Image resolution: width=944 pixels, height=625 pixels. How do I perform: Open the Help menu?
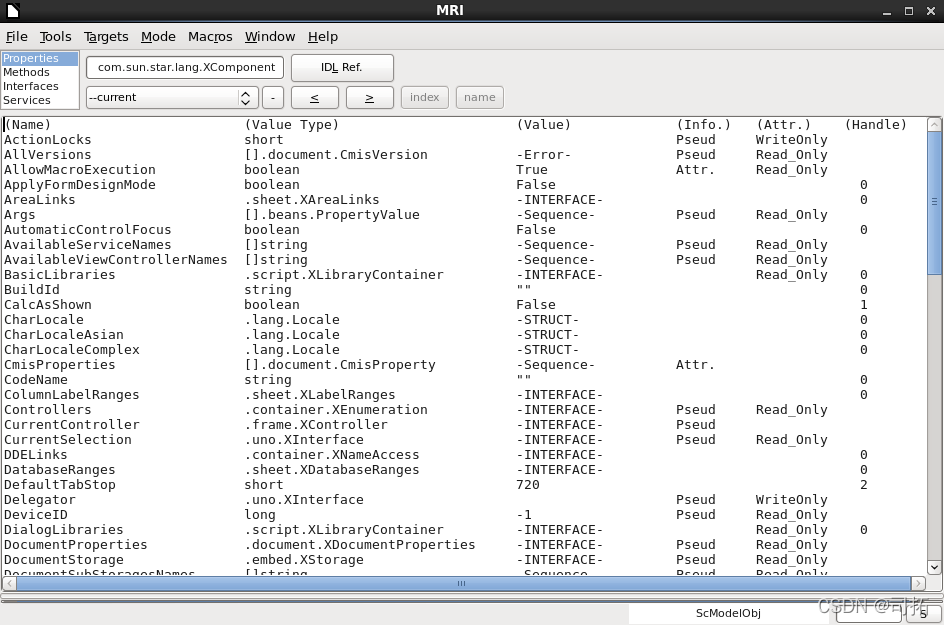tap(323, 37)
